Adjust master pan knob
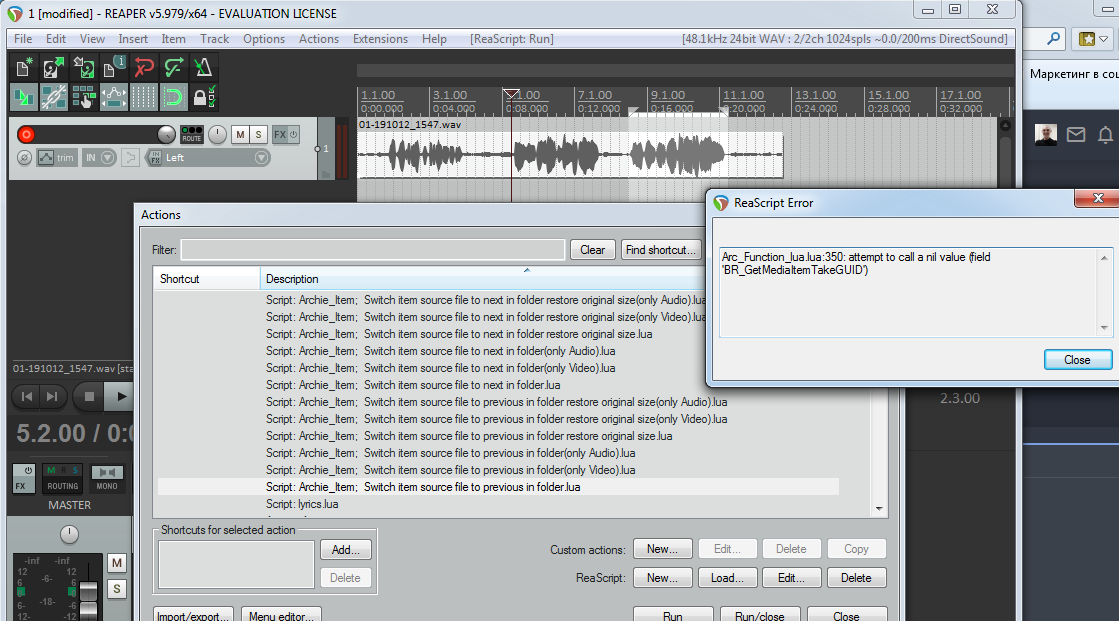 click(x=69, y=534)
